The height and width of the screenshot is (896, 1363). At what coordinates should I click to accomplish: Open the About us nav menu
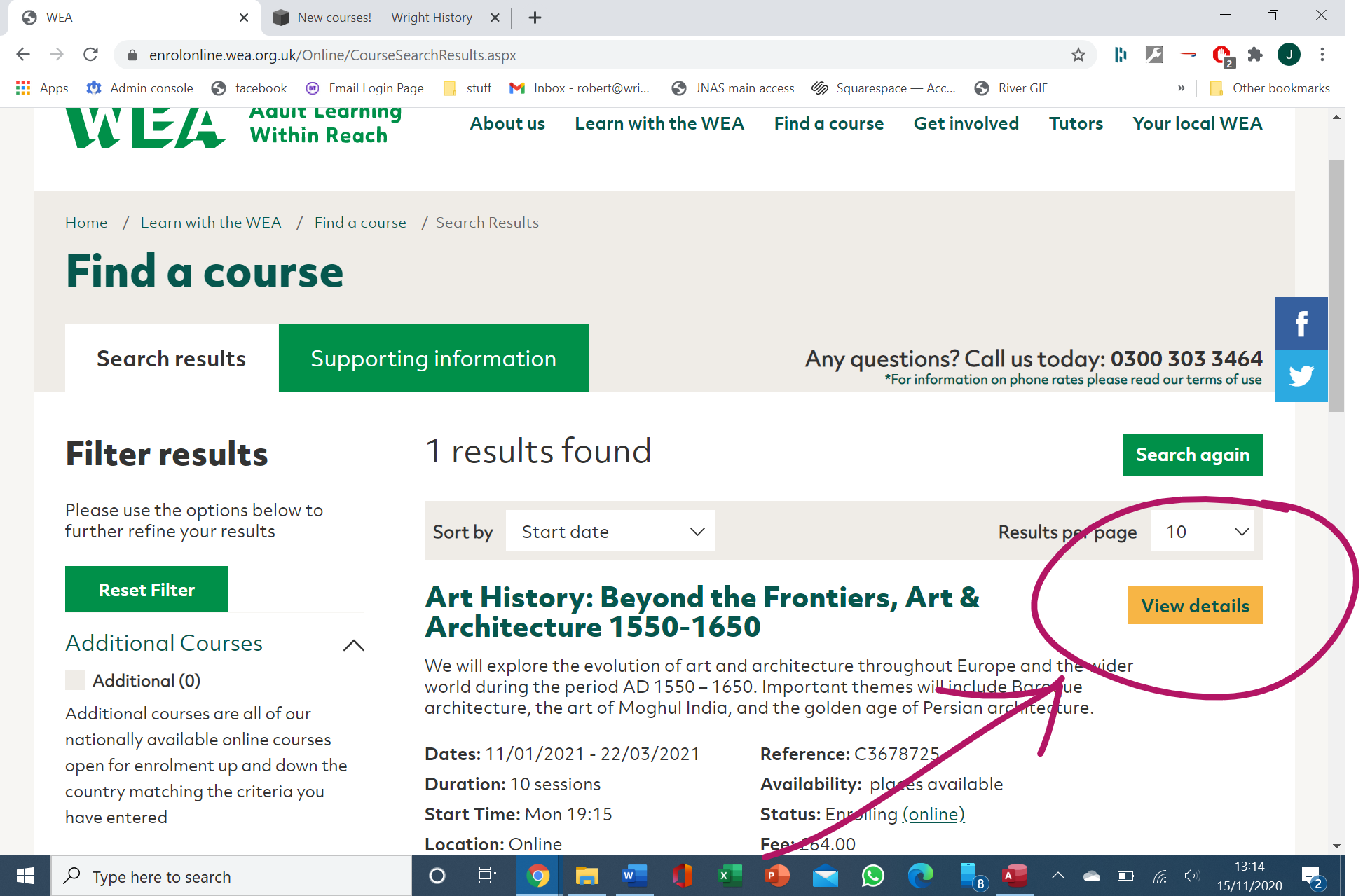(x=507, y=123)
